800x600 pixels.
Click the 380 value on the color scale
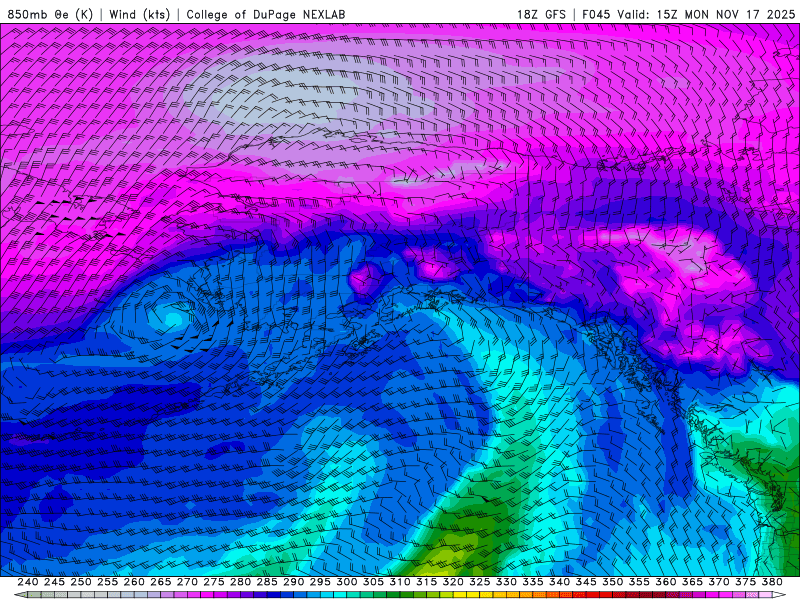772,582
